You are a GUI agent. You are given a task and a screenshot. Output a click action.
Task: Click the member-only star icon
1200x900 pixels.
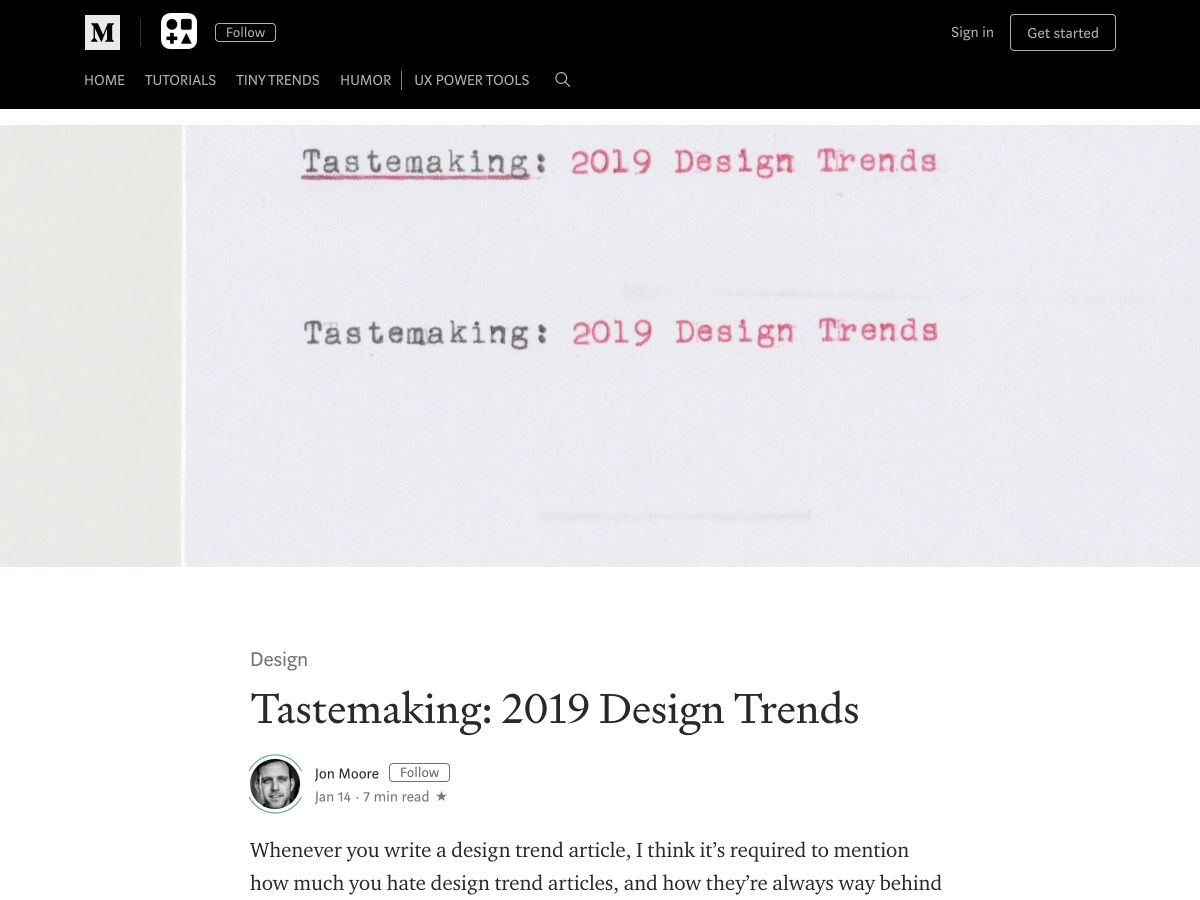[x=441, y=797]
